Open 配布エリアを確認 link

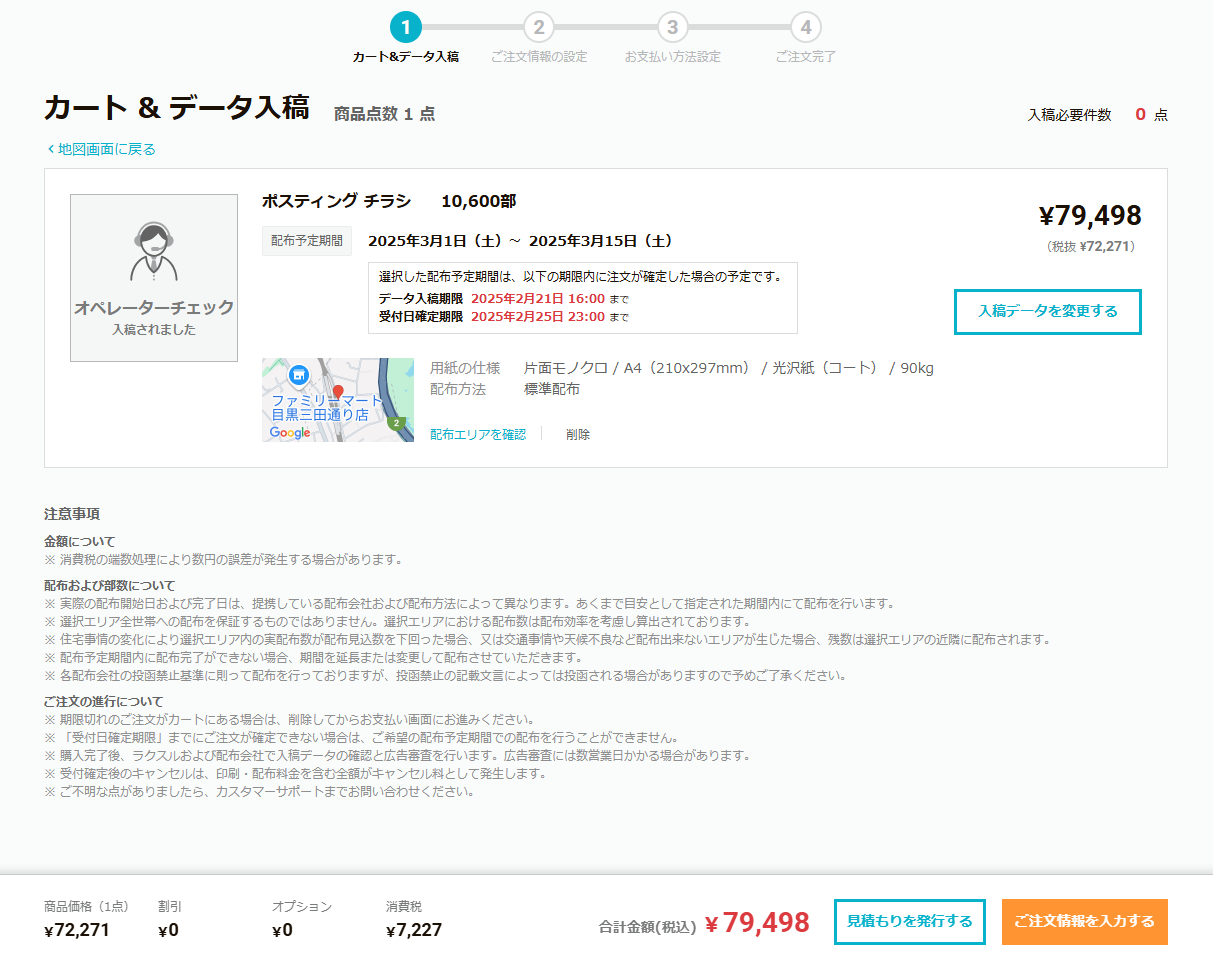point(478,434)
